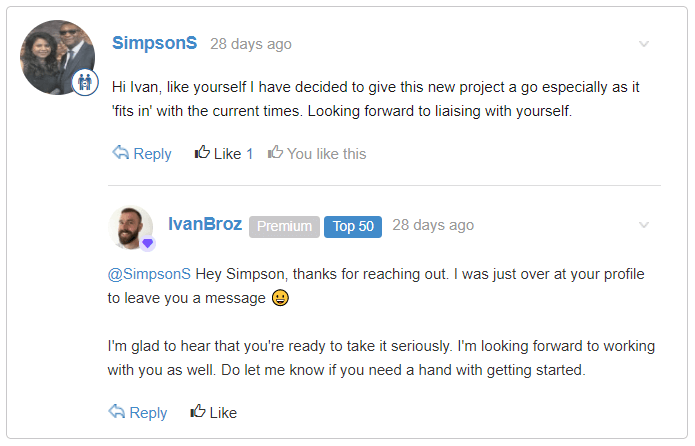Open dropdown chevron on SimpsonS comment

[644, 44]
